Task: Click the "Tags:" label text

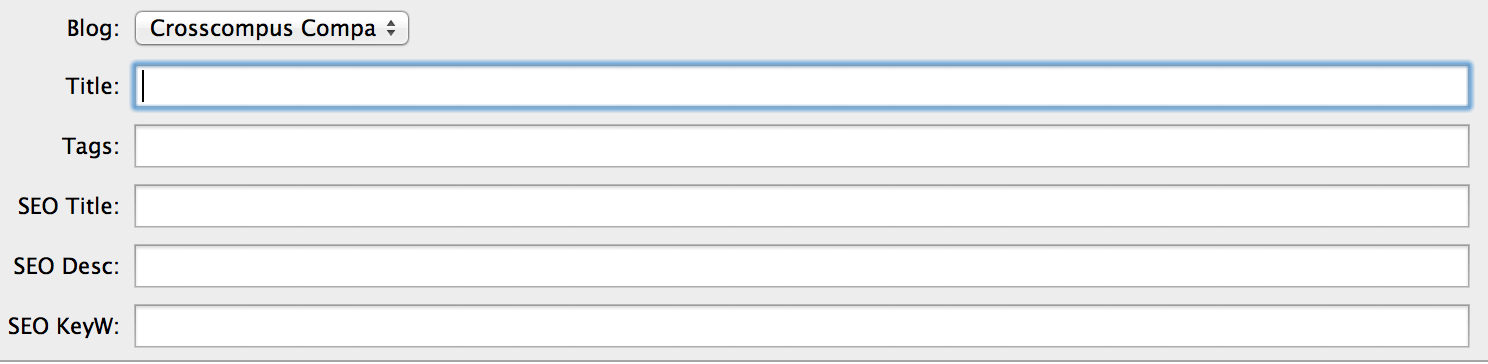Action: [x=91, y=147]
